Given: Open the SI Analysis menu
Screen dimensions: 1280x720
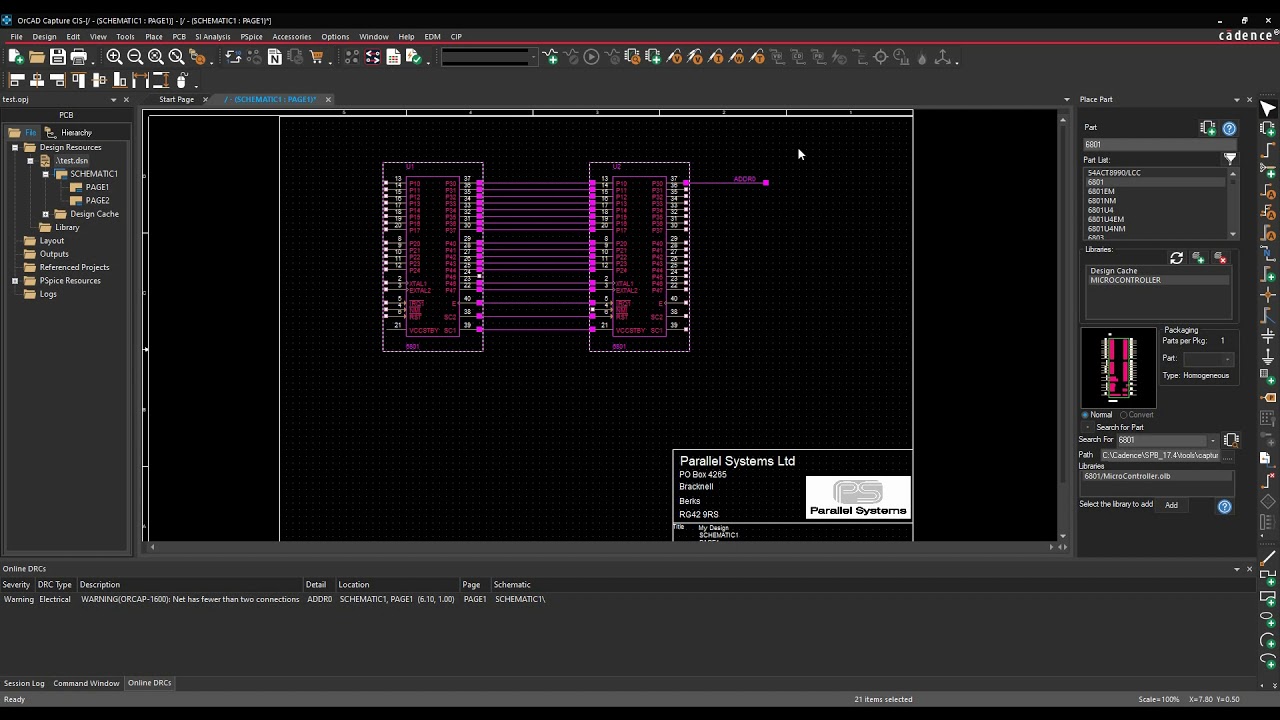Looking at the screenshot, I should tap(212, 36).
